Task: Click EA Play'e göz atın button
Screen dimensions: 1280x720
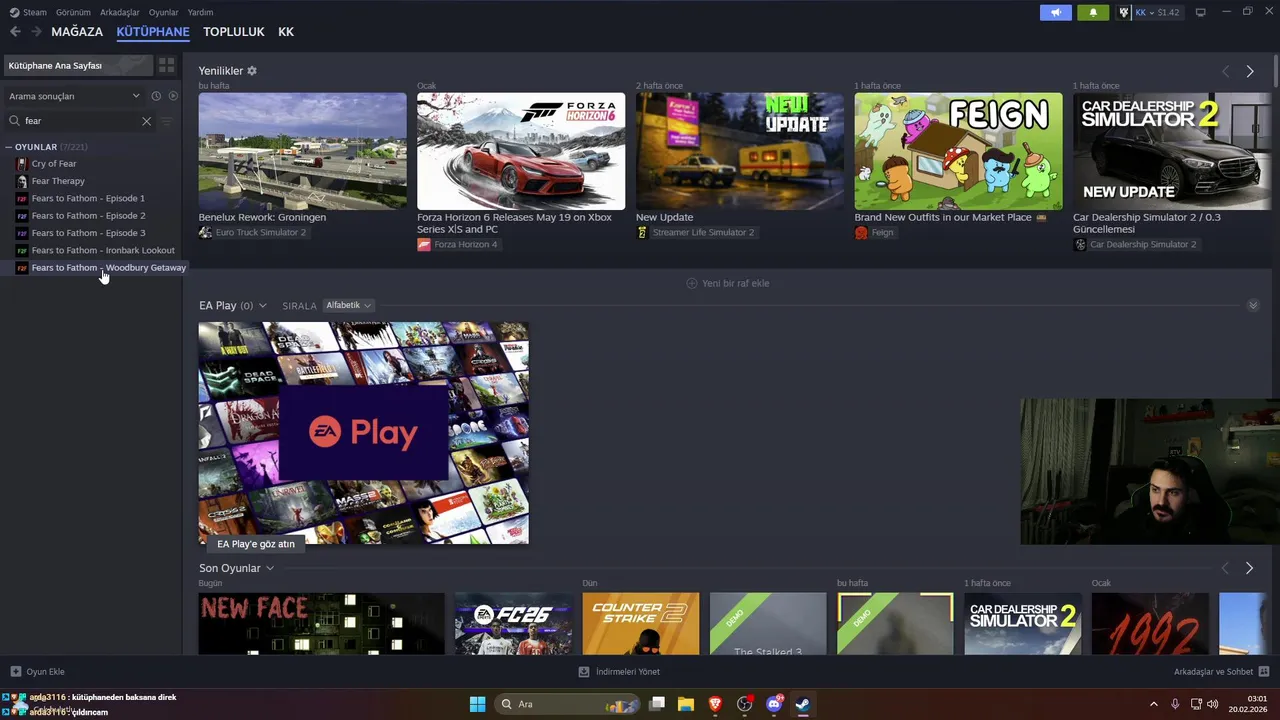Action: 256,544
